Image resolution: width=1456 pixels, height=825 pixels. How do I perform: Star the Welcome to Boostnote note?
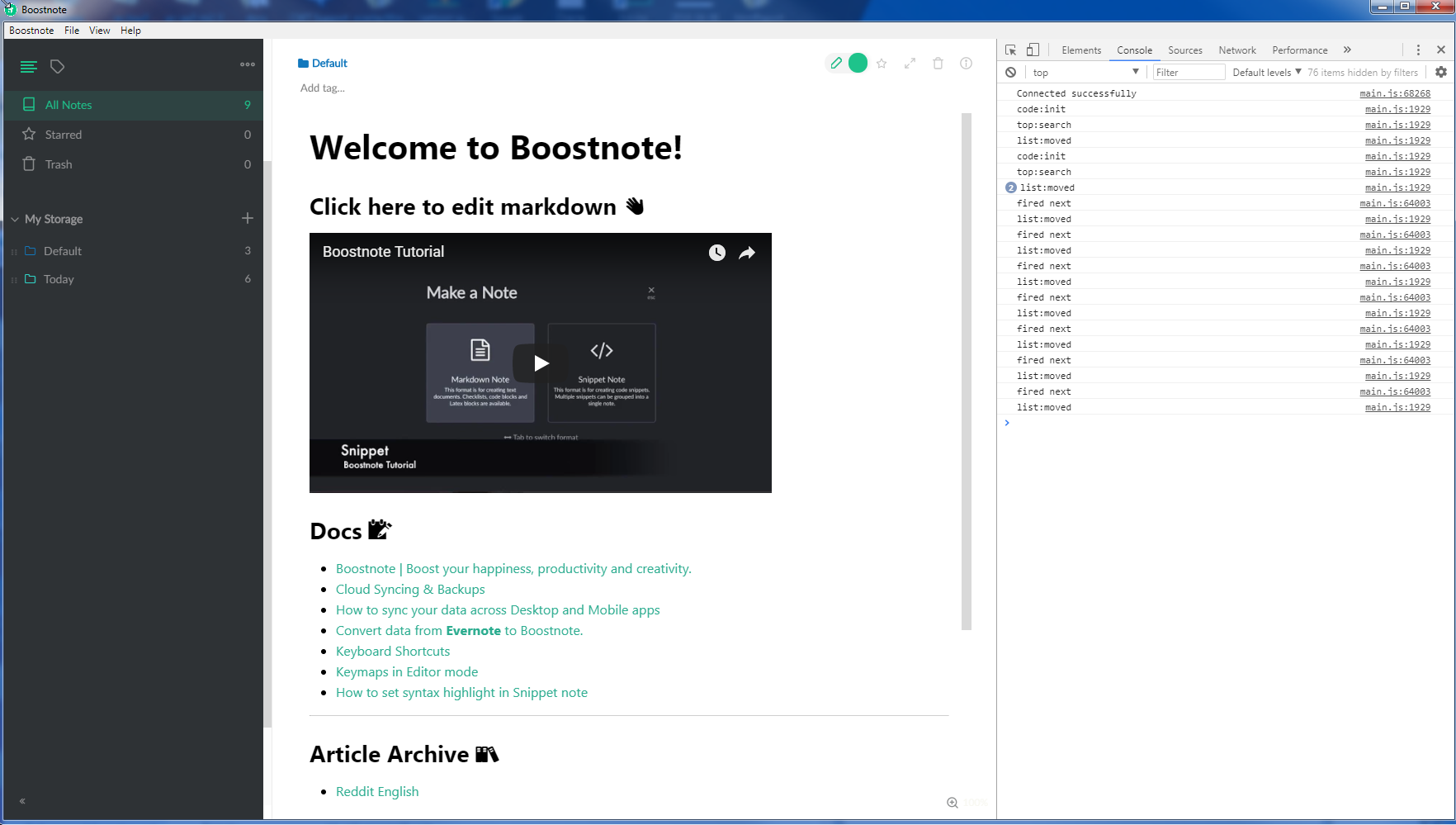[x=882, y=63]
